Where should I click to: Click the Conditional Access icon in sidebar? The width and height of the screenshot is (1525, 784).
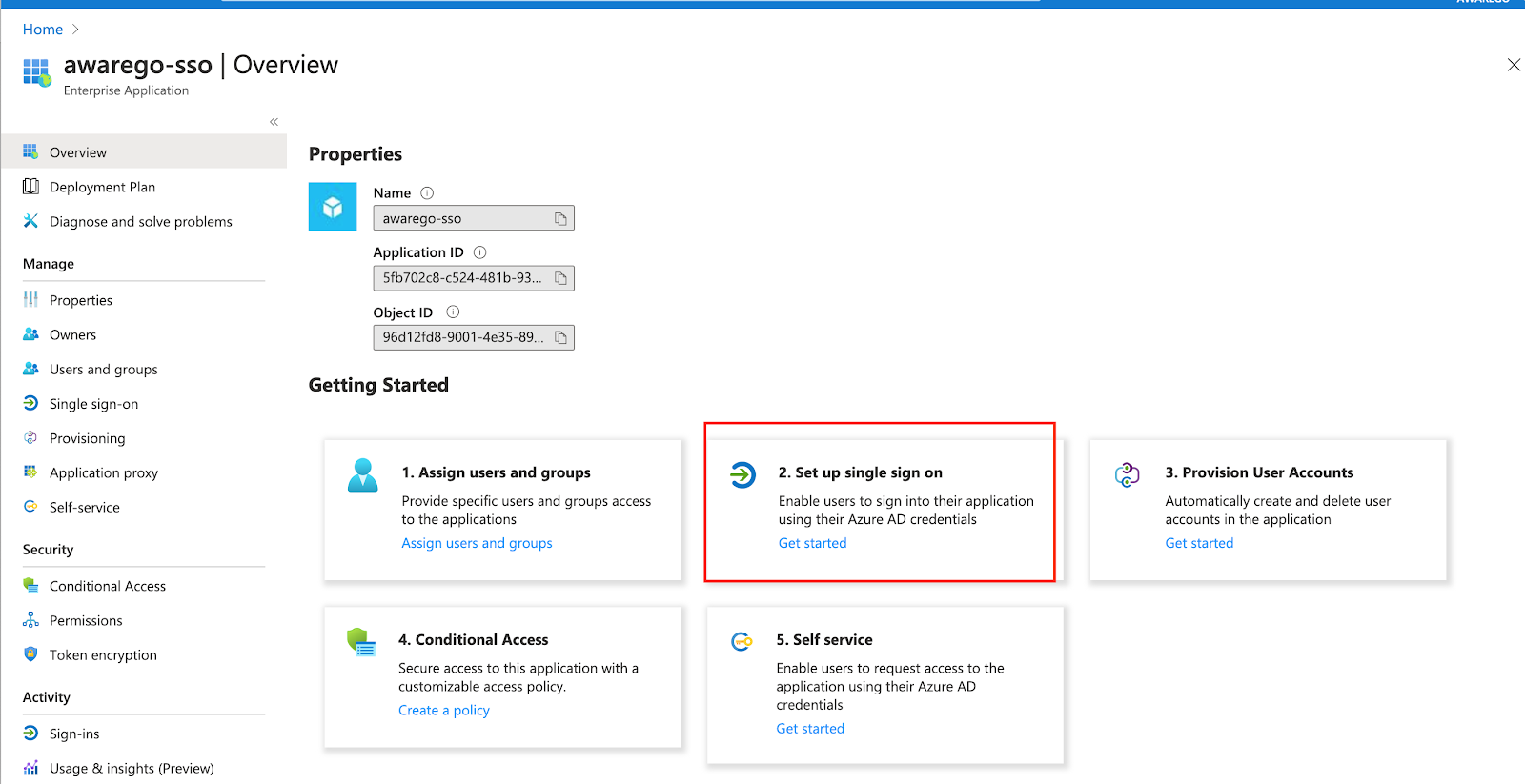point(30,586)
